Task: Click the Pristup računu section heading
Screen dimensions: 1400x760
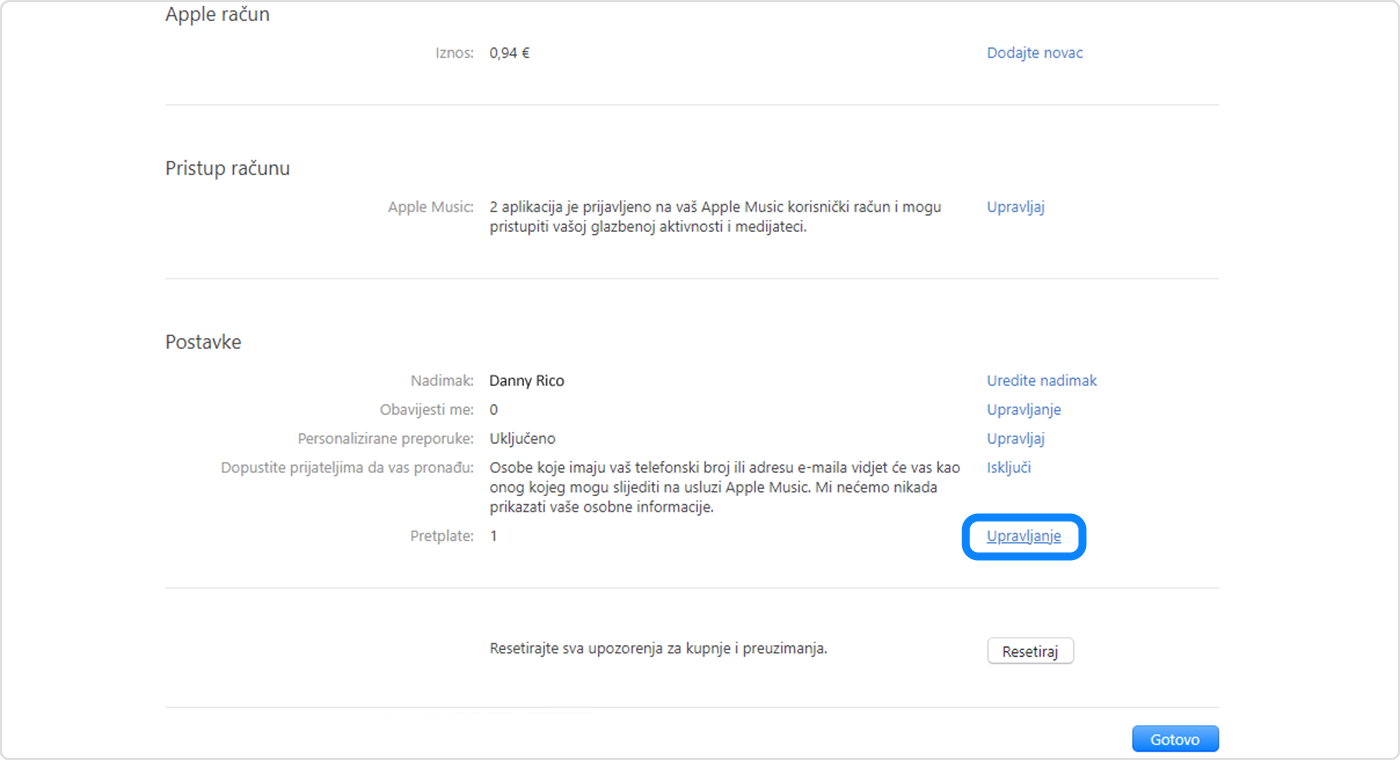Action: [x=227, y=168]
